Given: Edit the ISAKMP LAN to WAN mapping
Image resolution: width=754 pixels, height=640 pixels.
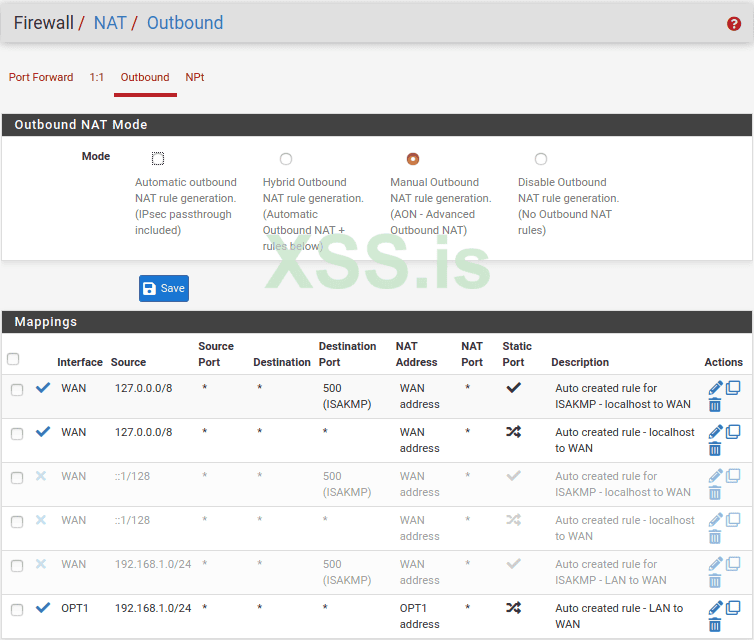Looking at the screenshot, I should (x=715, y=564).
